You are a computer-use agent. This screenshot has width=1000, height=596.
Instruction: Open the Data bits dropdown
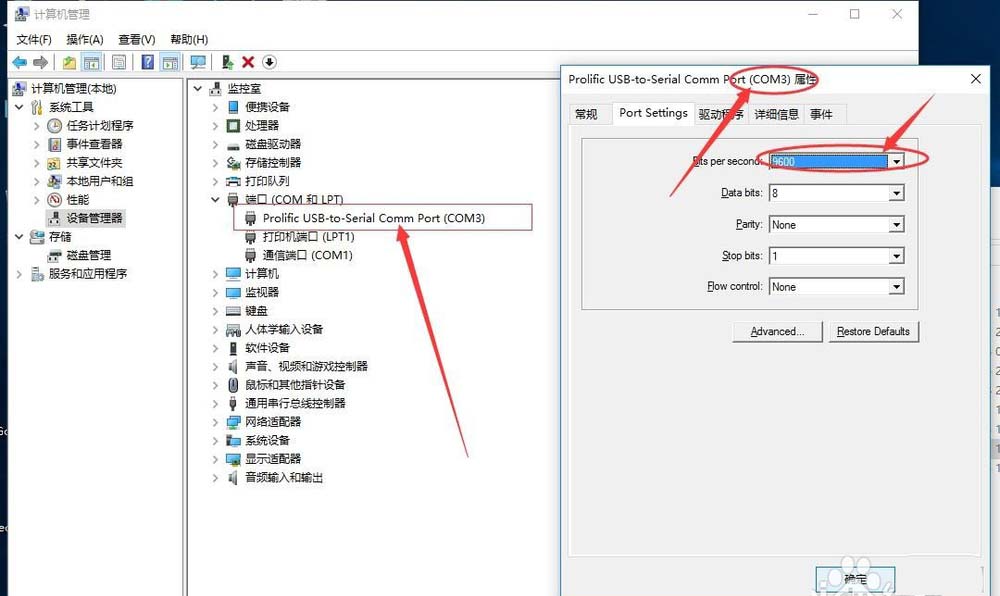[896, 193]
